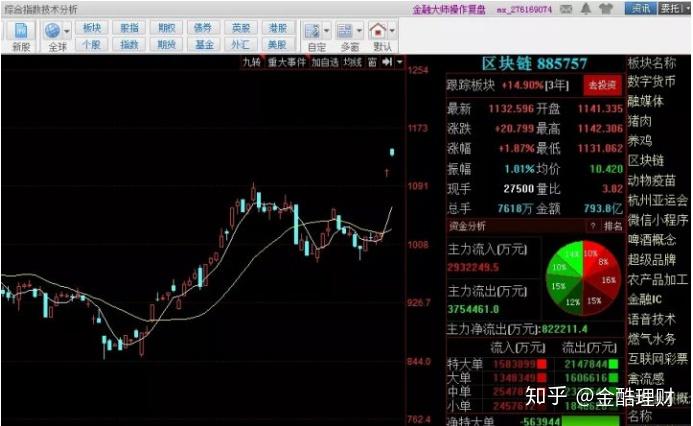Click the question mark in 资金分析 header
This screenshot has width=693, height=426.
tap(593, 226)
